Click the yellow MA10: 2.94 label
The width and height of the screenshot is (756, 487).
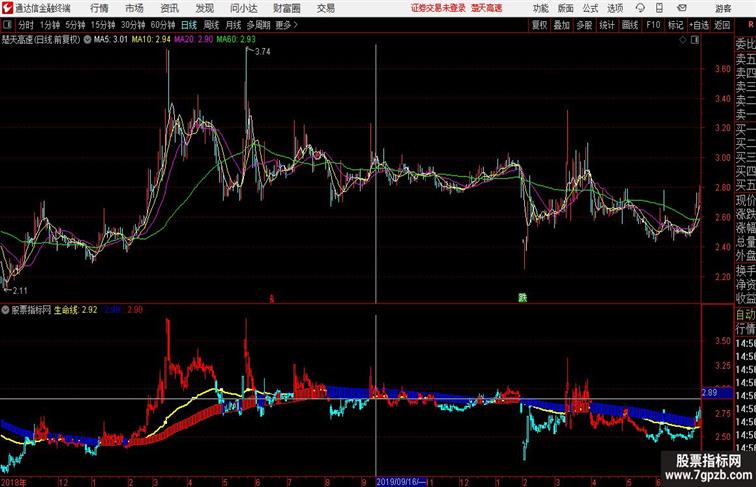151,40
